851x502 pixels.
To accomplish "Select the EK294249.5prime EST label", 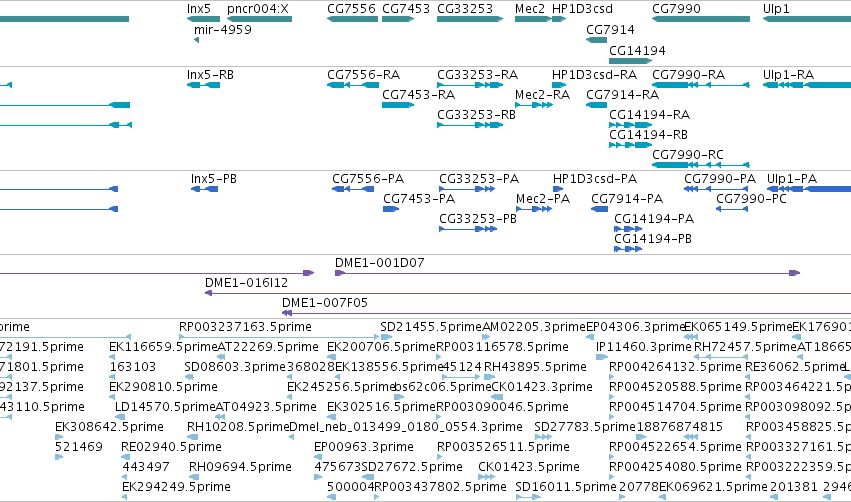I will 176,487.
